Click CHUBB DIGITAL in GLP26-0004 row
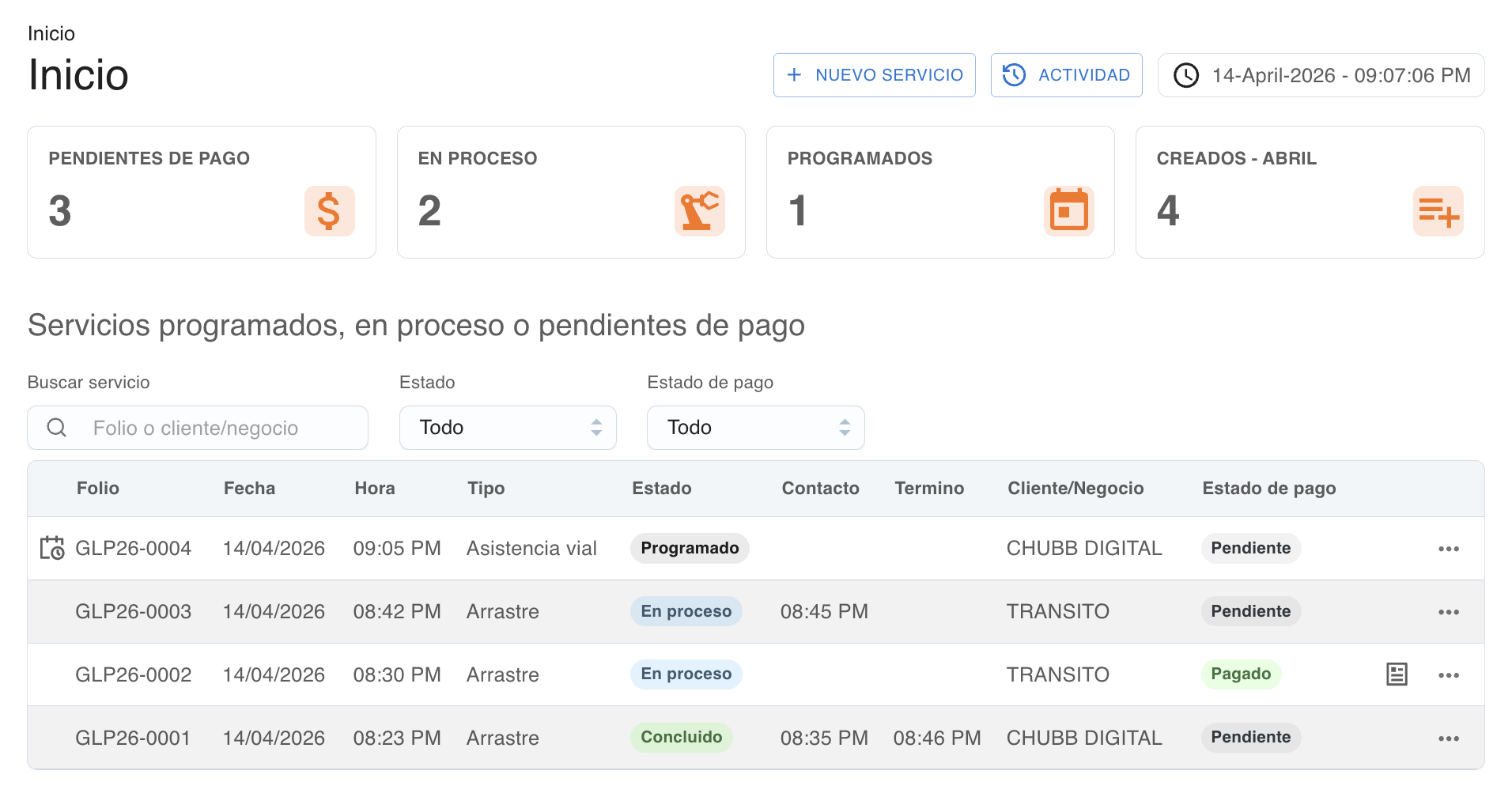The image size is (1512, 797). 1084,548
